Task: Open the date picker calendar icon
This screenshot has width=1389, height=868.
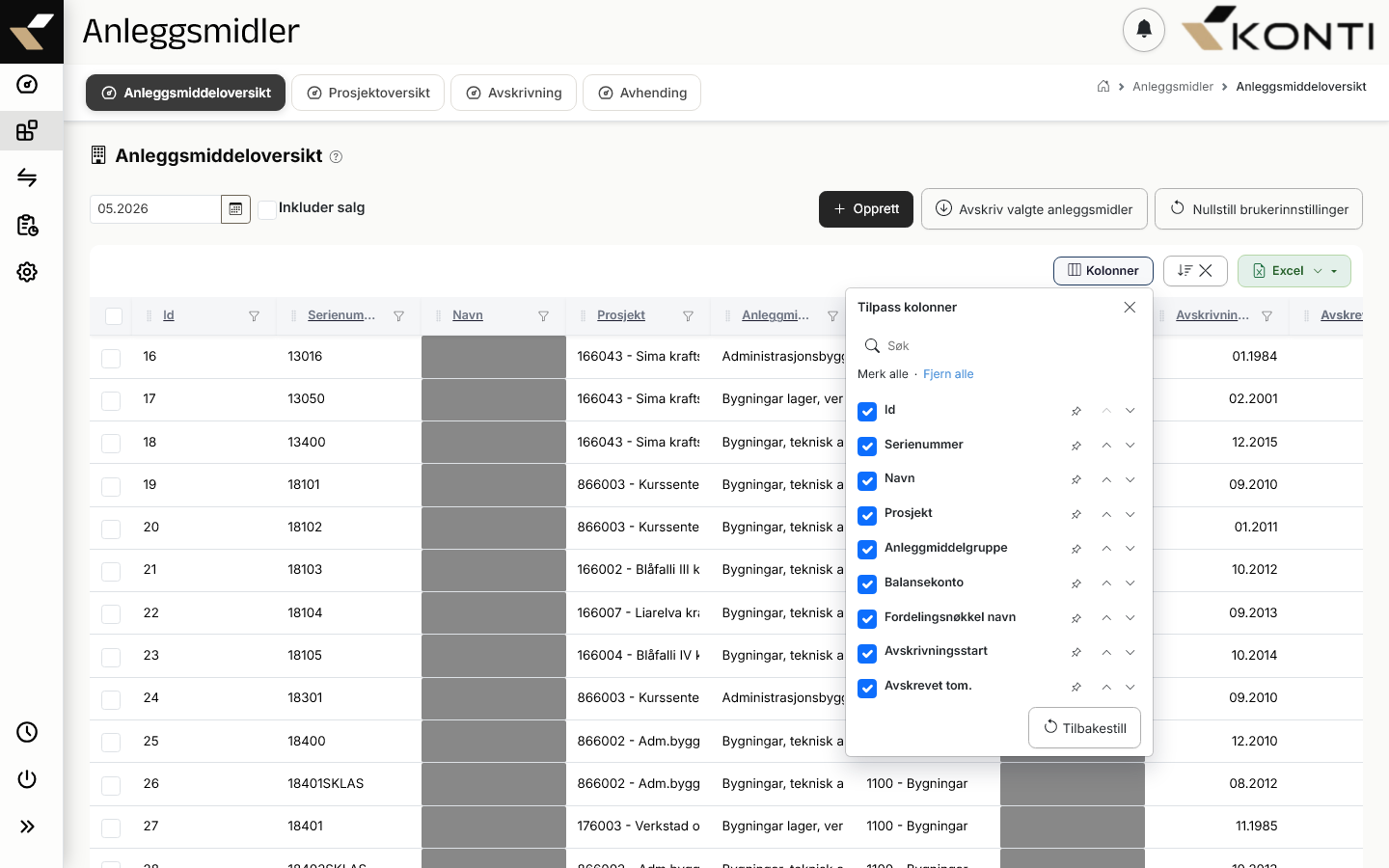Action: tap(235, 209)
